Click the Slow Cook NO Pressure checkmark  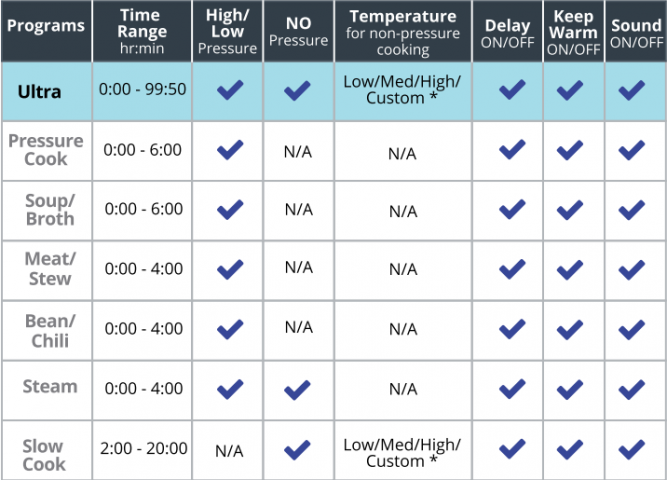coord(298,449)
